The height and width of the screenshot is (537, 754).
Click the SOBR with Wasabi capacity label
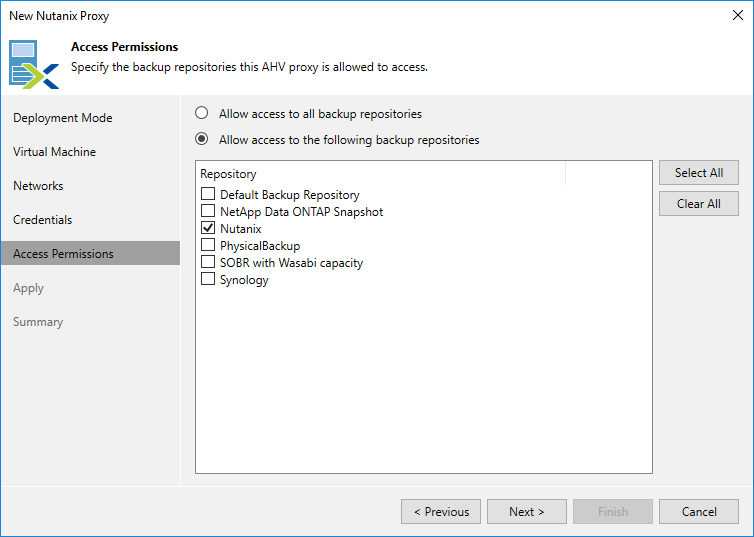click(x=291, y=263)
